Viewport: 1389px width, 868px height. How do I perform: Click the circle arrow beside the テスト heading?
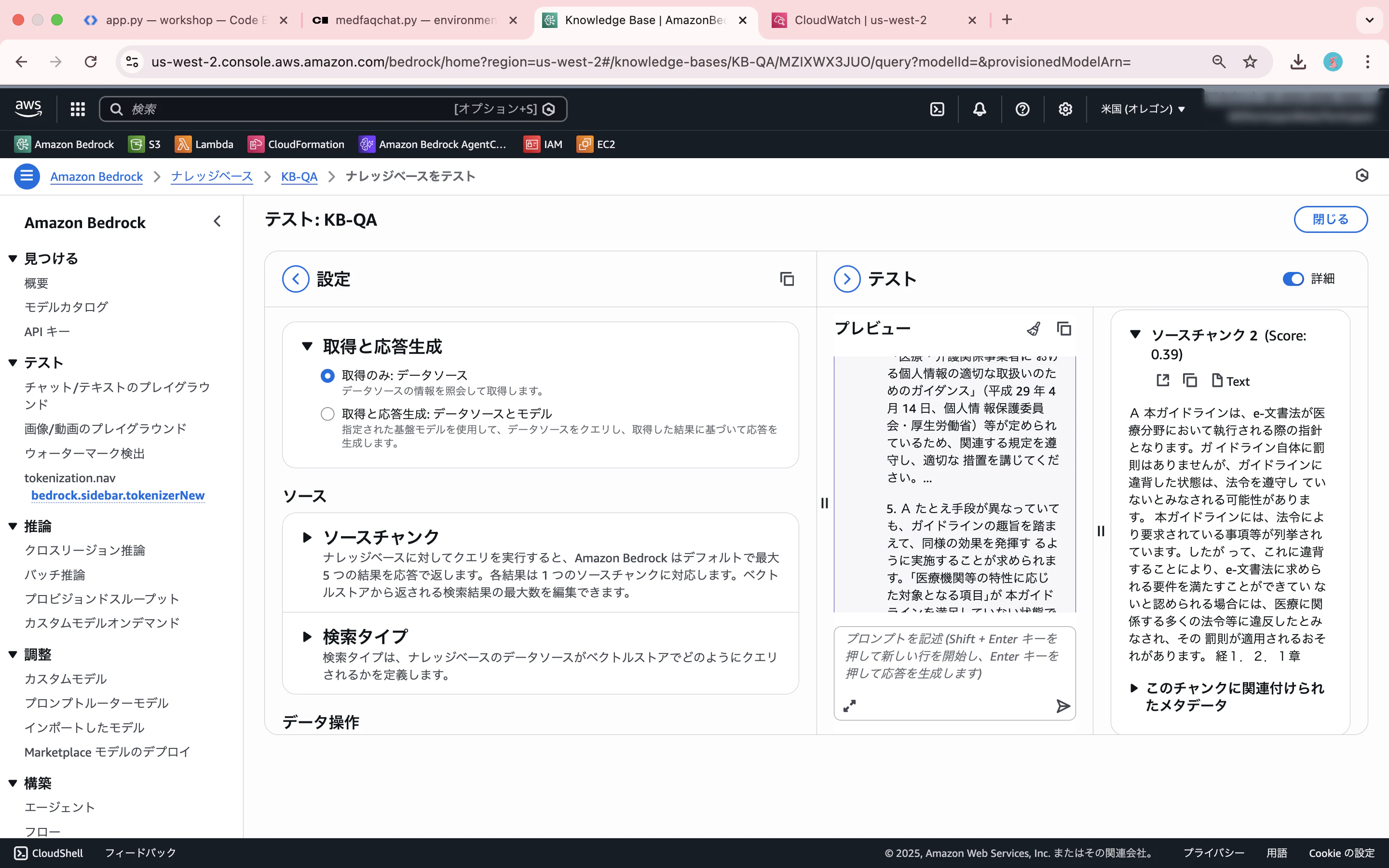(x=846, y=279)
